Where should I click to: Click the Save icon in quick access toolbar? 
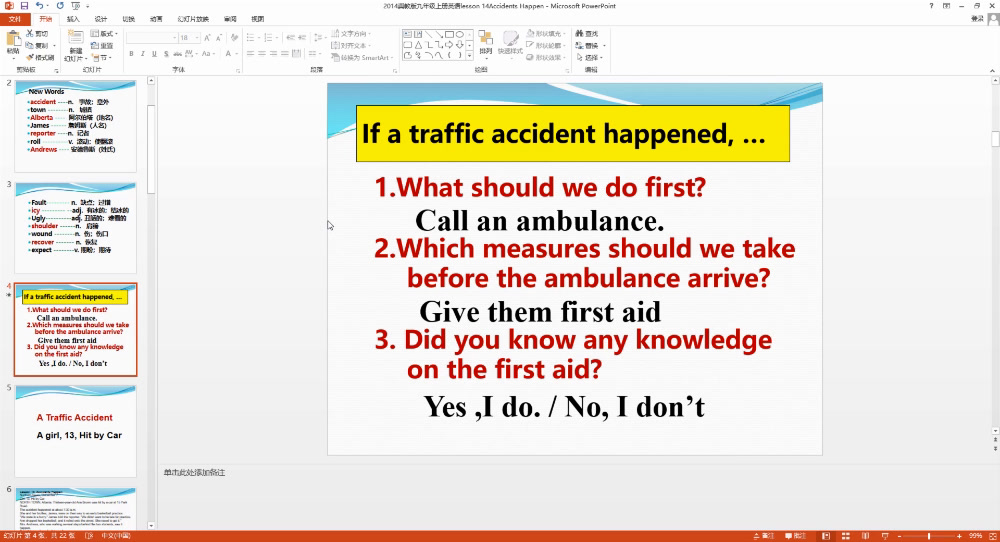tap(24, 6)
